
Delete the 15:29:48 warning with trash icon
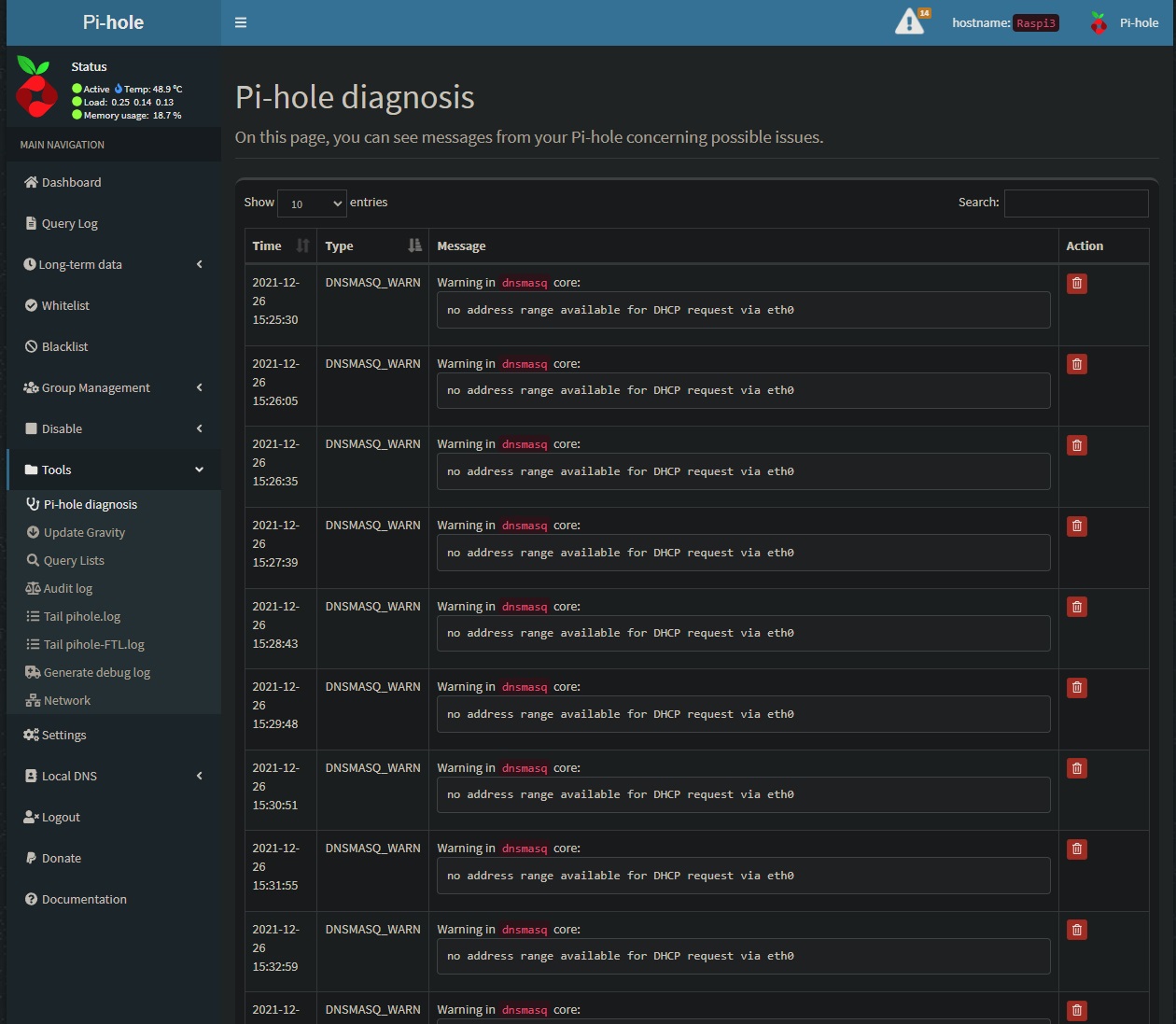pyautogui.click(x=1077, y=688)
